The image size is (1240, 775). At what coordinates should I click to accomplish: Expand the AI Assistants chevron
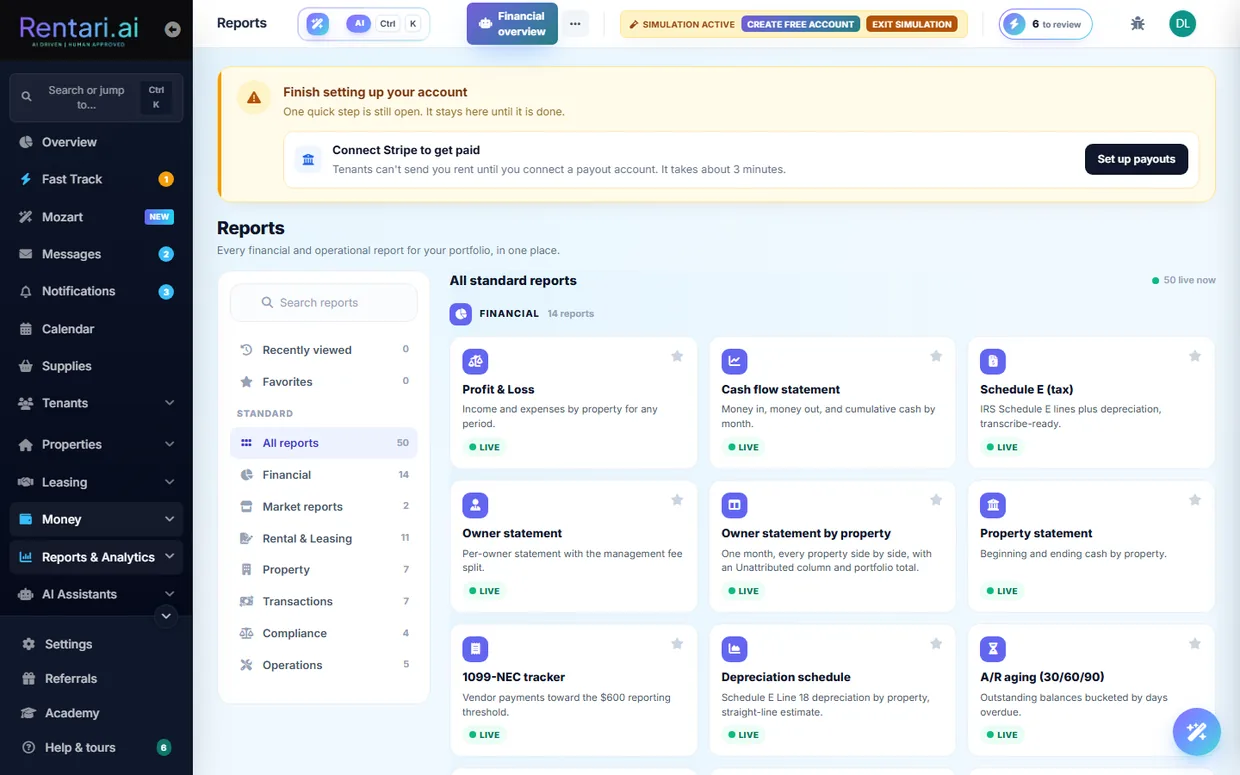coord(169,594)
